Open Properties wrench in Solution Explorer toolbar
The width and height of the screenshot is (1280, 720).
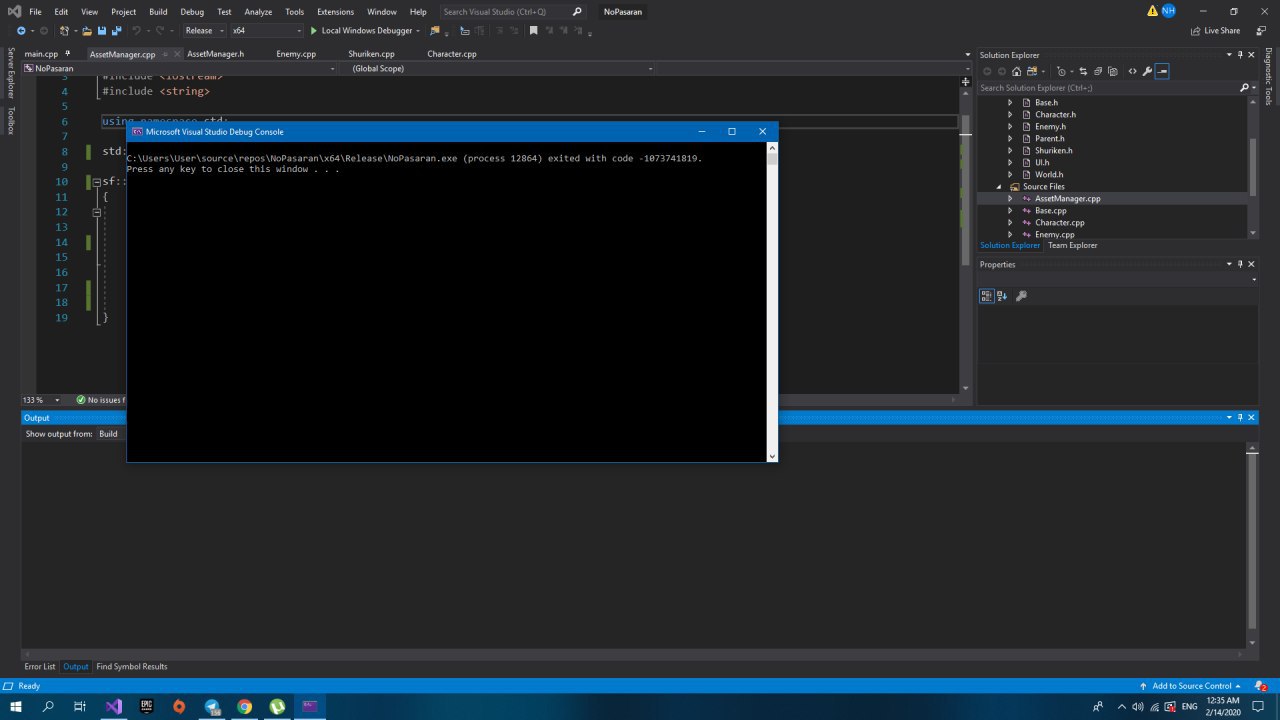[x=1147, y=71]
